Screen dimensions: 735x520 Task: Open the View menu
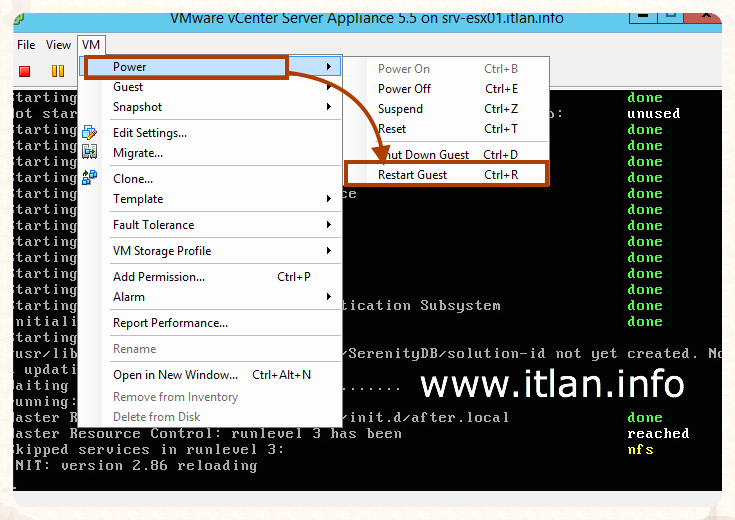tap(58, 45)
